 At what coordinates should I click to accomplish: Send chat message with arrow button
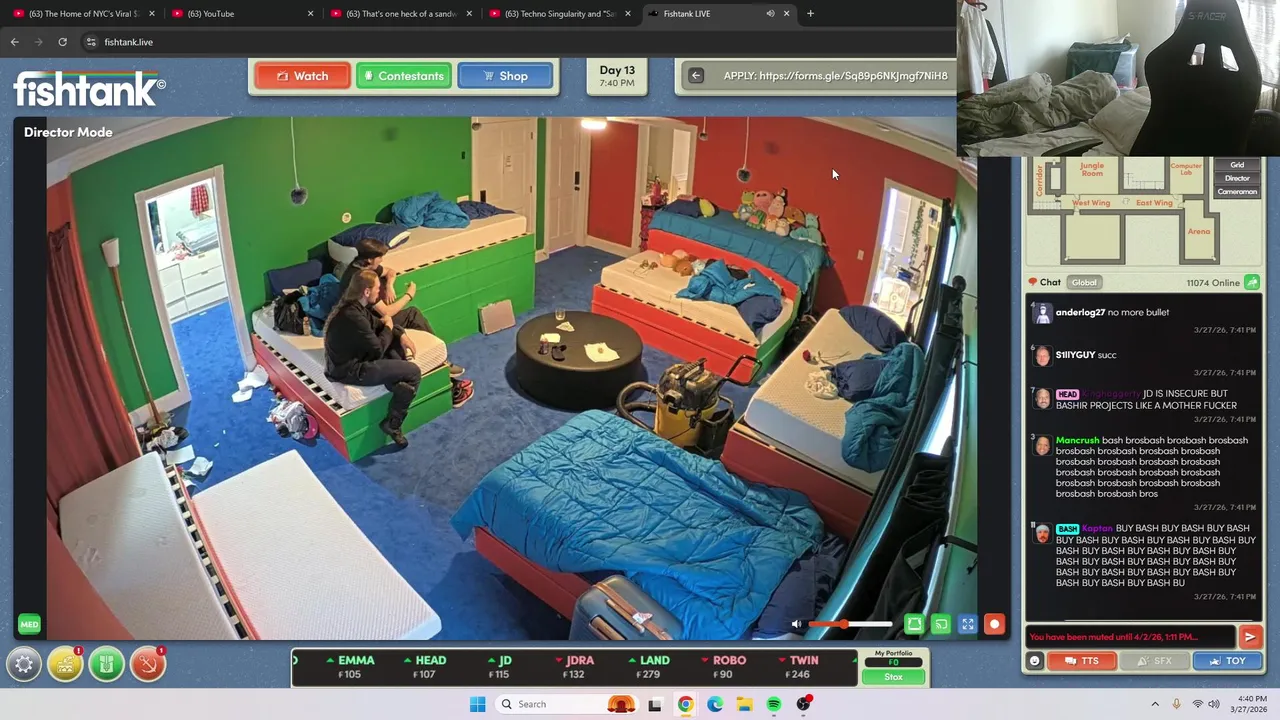point(1249,637)
